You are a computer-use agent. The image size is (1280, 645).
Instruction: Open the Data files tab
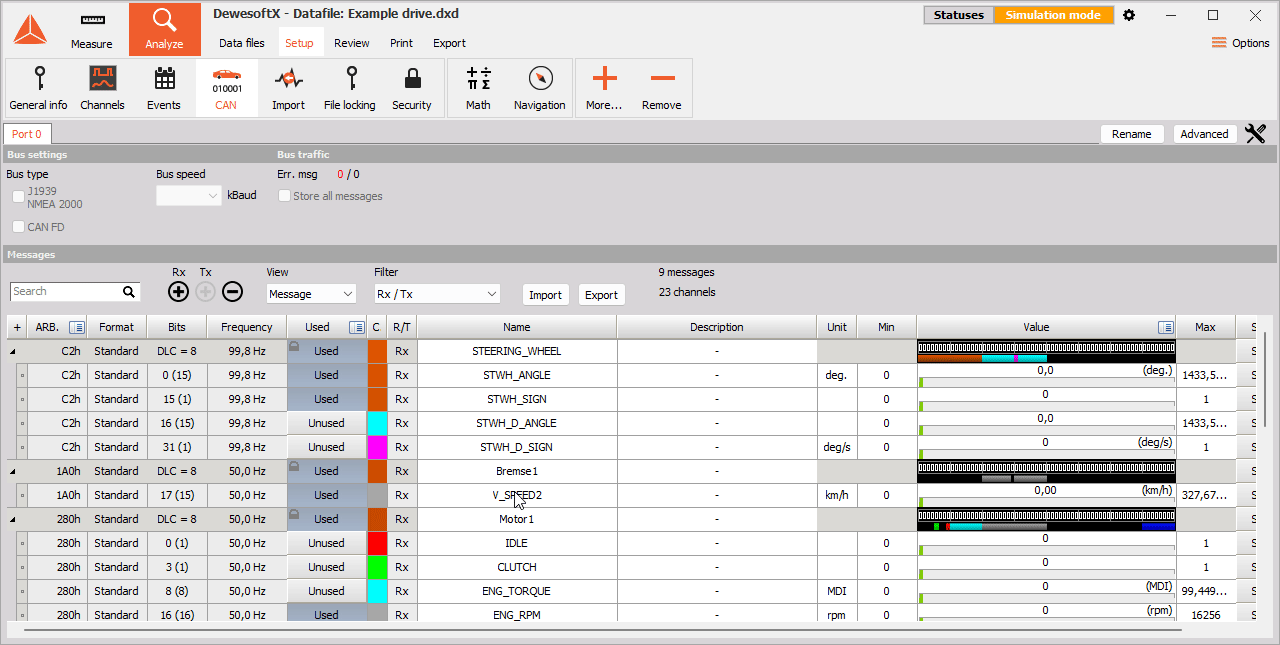[242, 43]
